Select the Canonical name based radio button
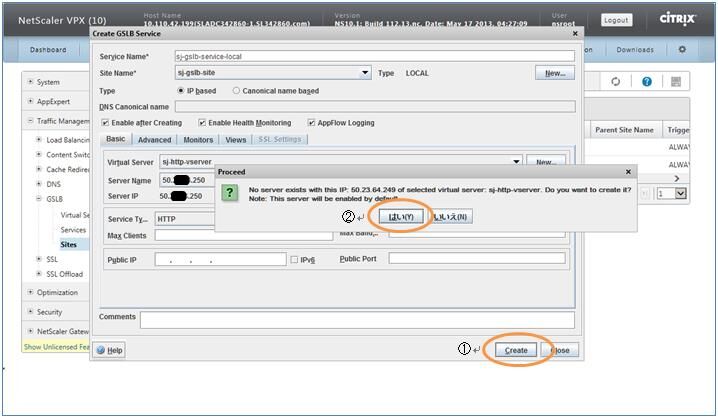718x419 pixels. pos(236,91)
